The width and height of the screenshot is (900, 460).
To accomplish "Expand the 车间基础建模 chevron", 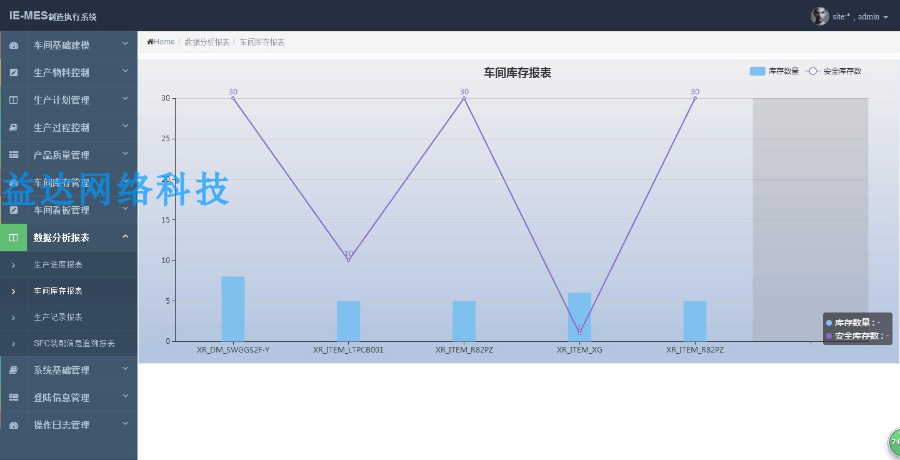I will click(125, 44).
